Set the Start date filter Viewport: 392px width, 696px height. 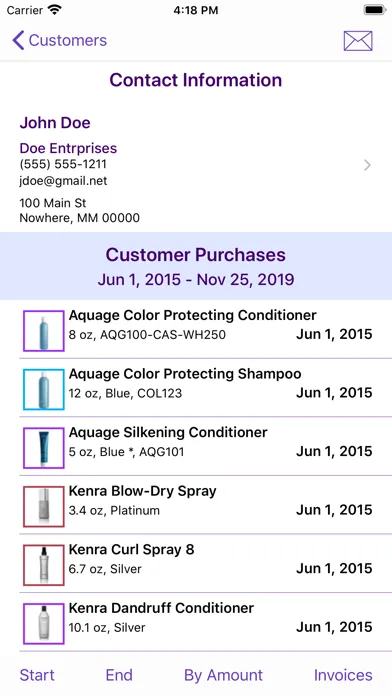37,675
